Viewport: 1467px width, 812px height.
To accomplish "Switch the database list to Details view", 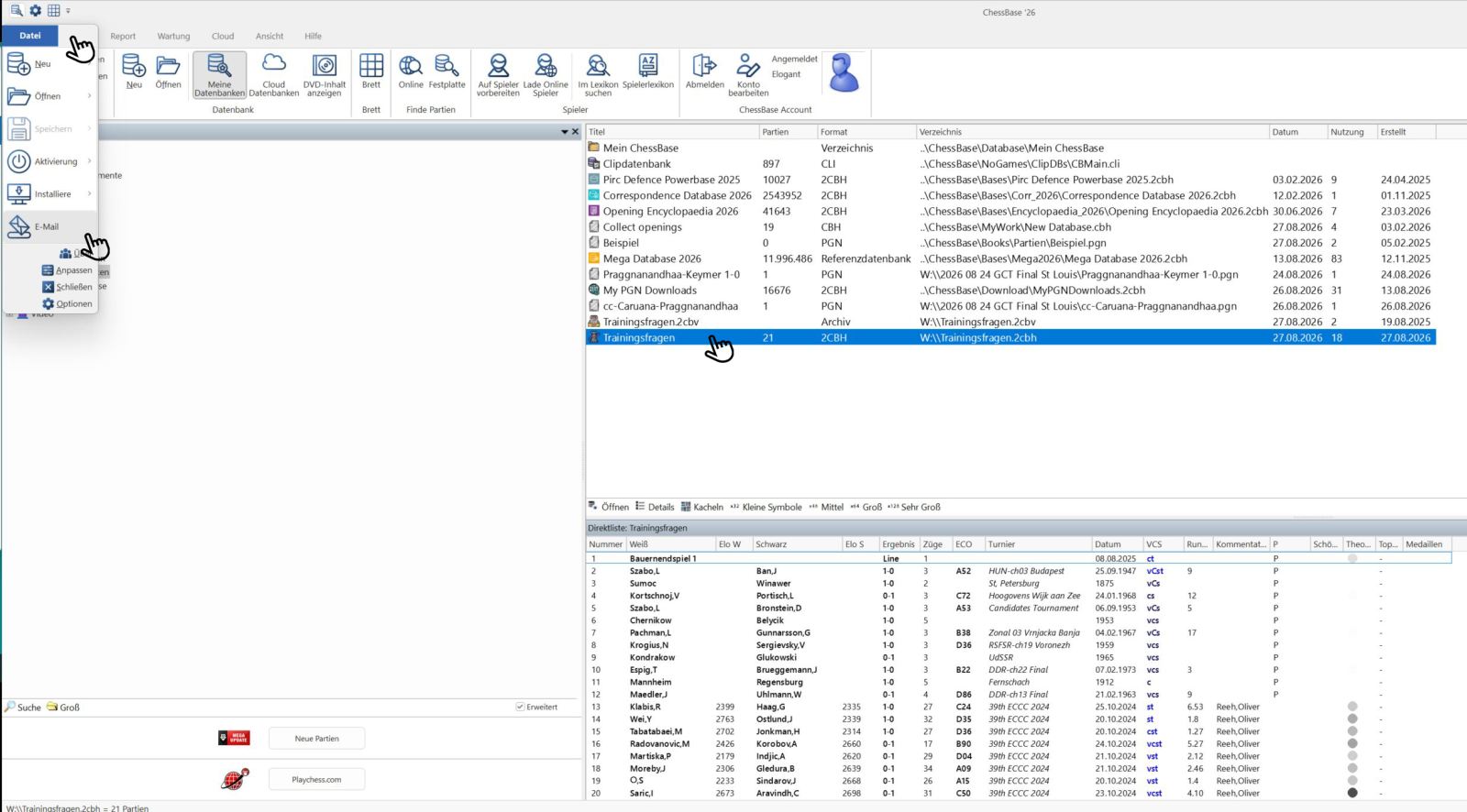I will (655, 507).
